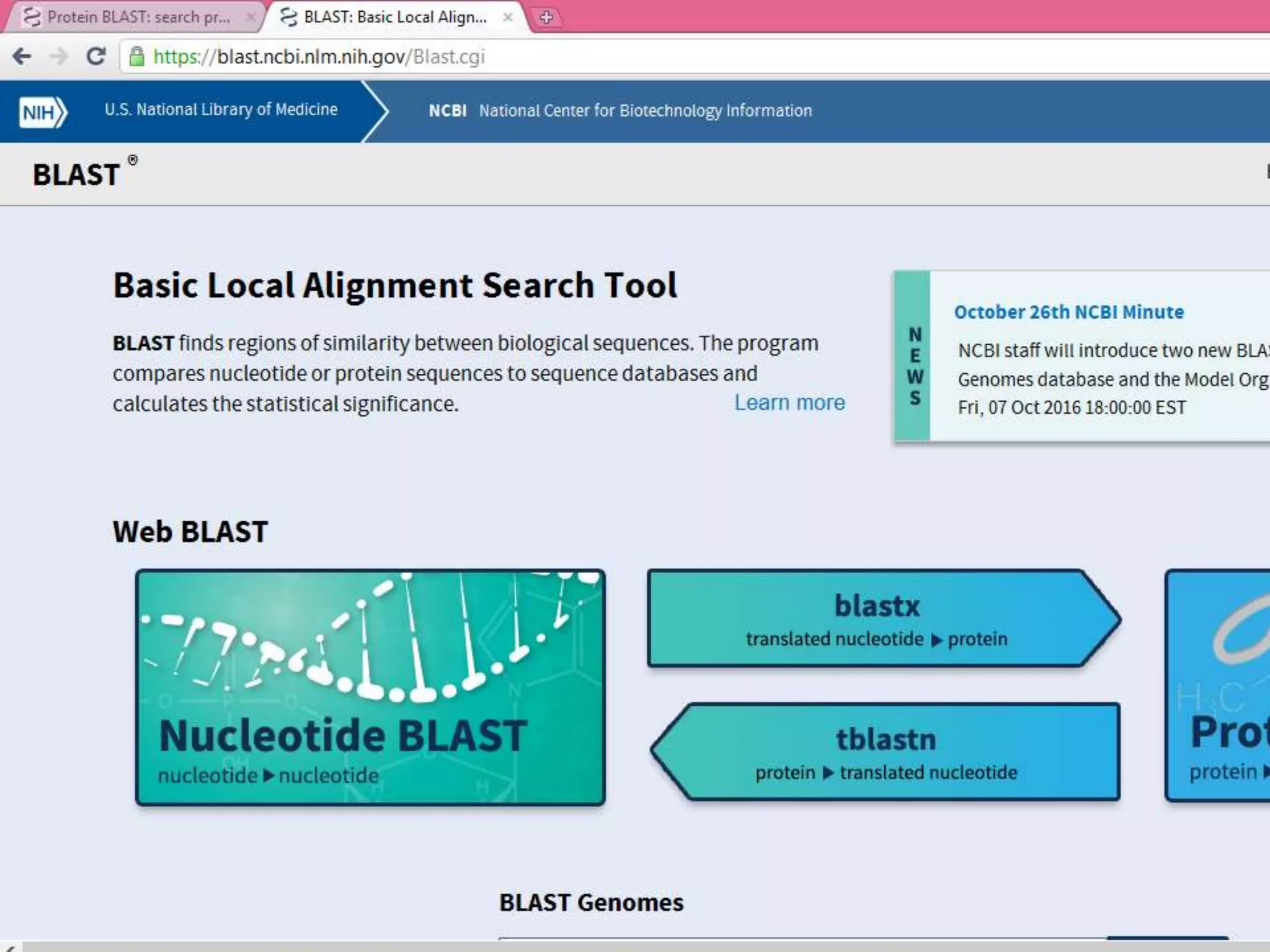Click U.S. National Library of Medicine link
The image size is (1270, 952).
tap(221, 110)
